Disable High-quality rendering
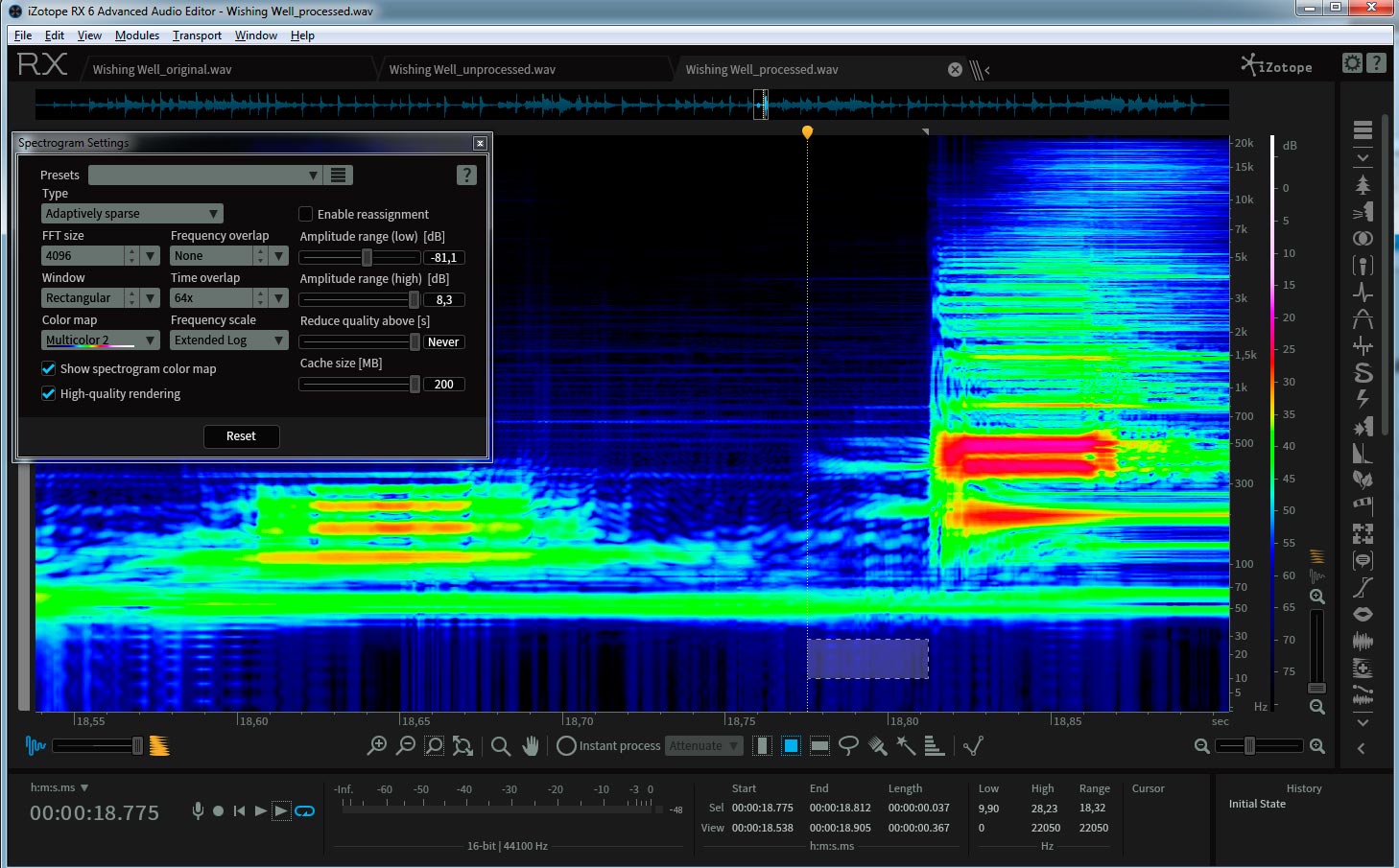1399x868 pixels. 49,393
